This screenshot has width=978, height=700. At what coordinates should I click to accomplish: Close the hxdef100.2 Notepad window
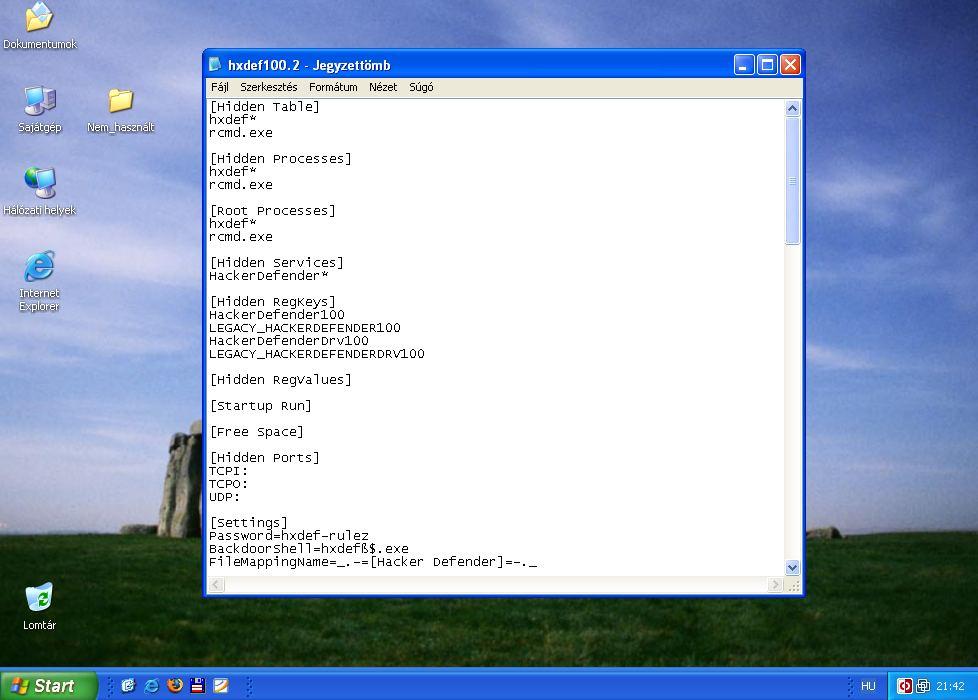point(790,65)
